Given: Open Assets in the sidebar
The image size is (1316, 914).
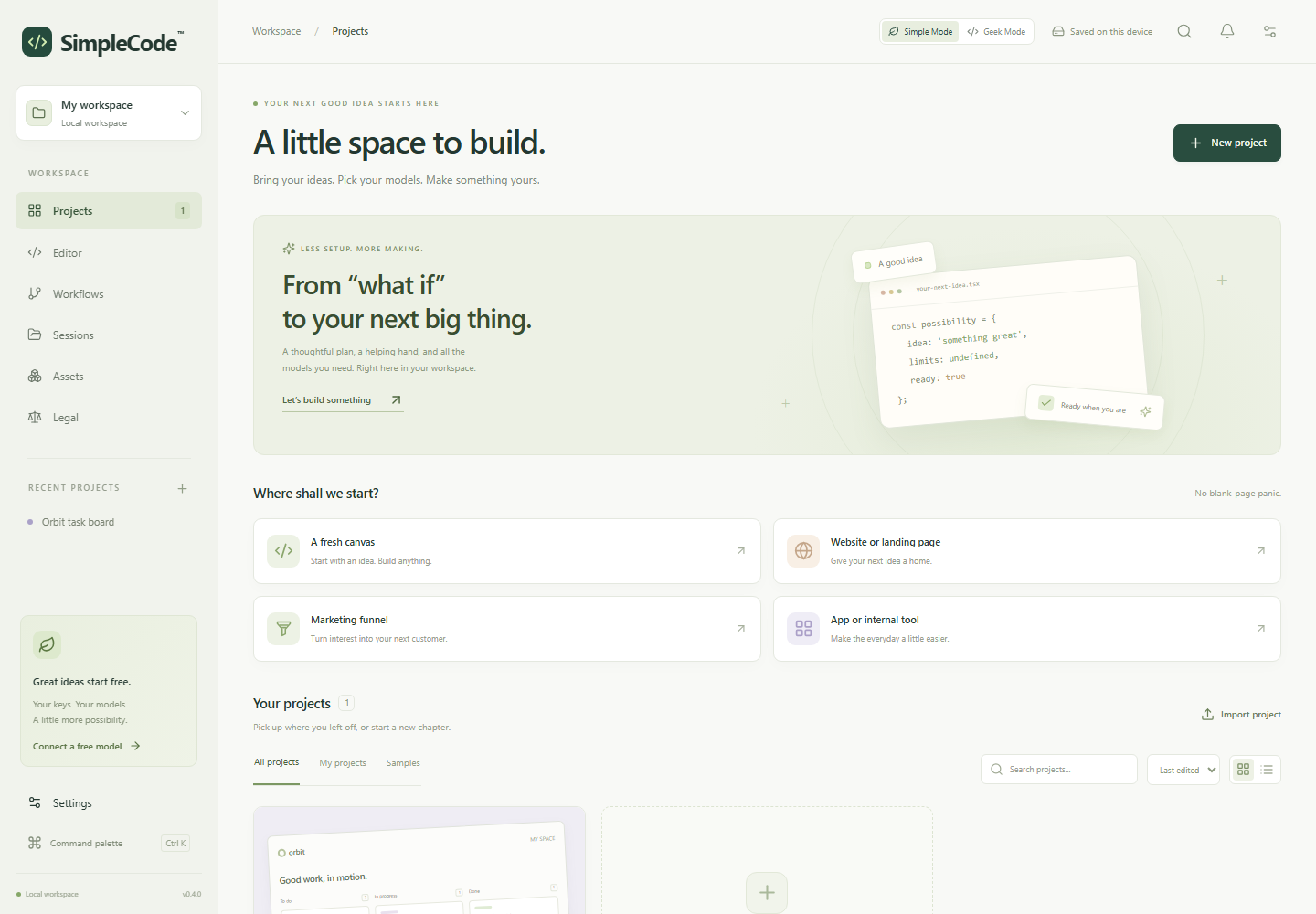Looking at the screenshot, I should (109, 377).
